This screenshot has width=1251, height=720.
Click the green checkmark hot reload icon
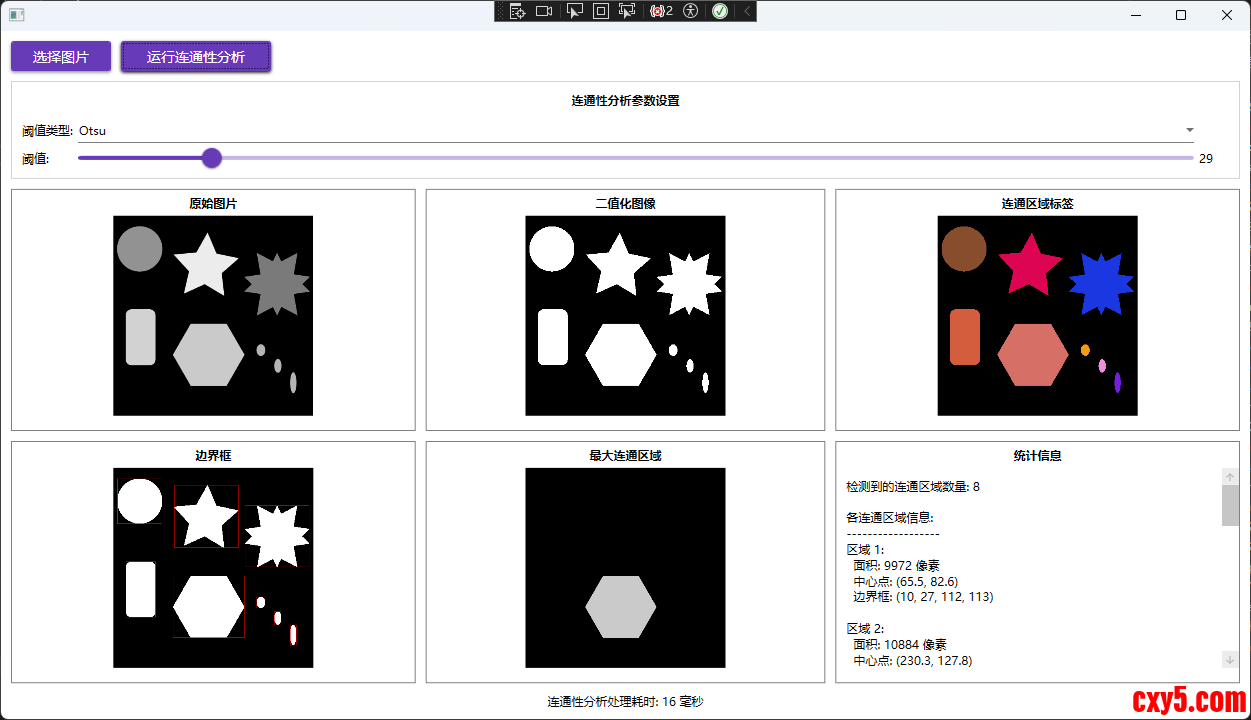coord(719,11)
